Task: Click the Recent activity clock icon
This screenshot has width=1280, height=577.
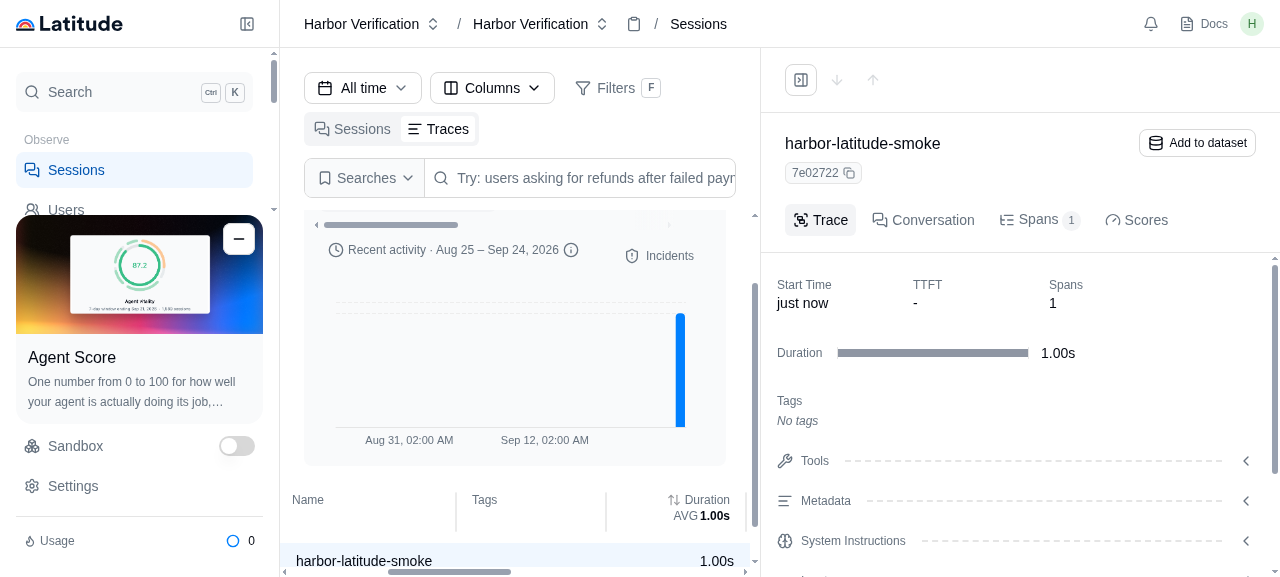Action: (336, 250)
